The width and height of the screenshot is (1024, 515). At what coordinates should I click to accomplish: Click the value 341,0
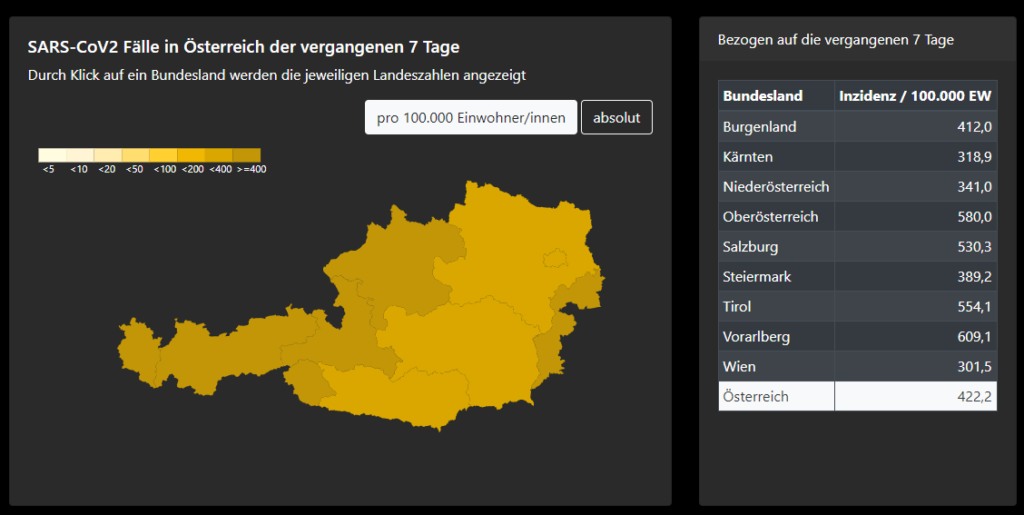974,187
